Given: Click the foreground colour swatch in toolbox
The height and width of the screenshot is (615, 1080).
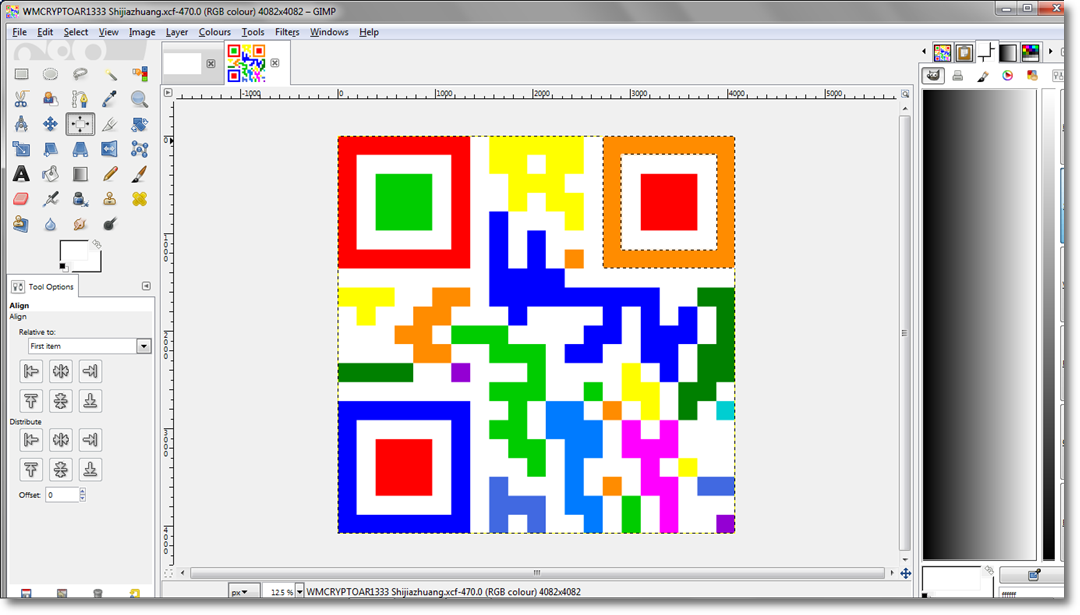Looking at the screenshot, I should (x=73, y=251).
